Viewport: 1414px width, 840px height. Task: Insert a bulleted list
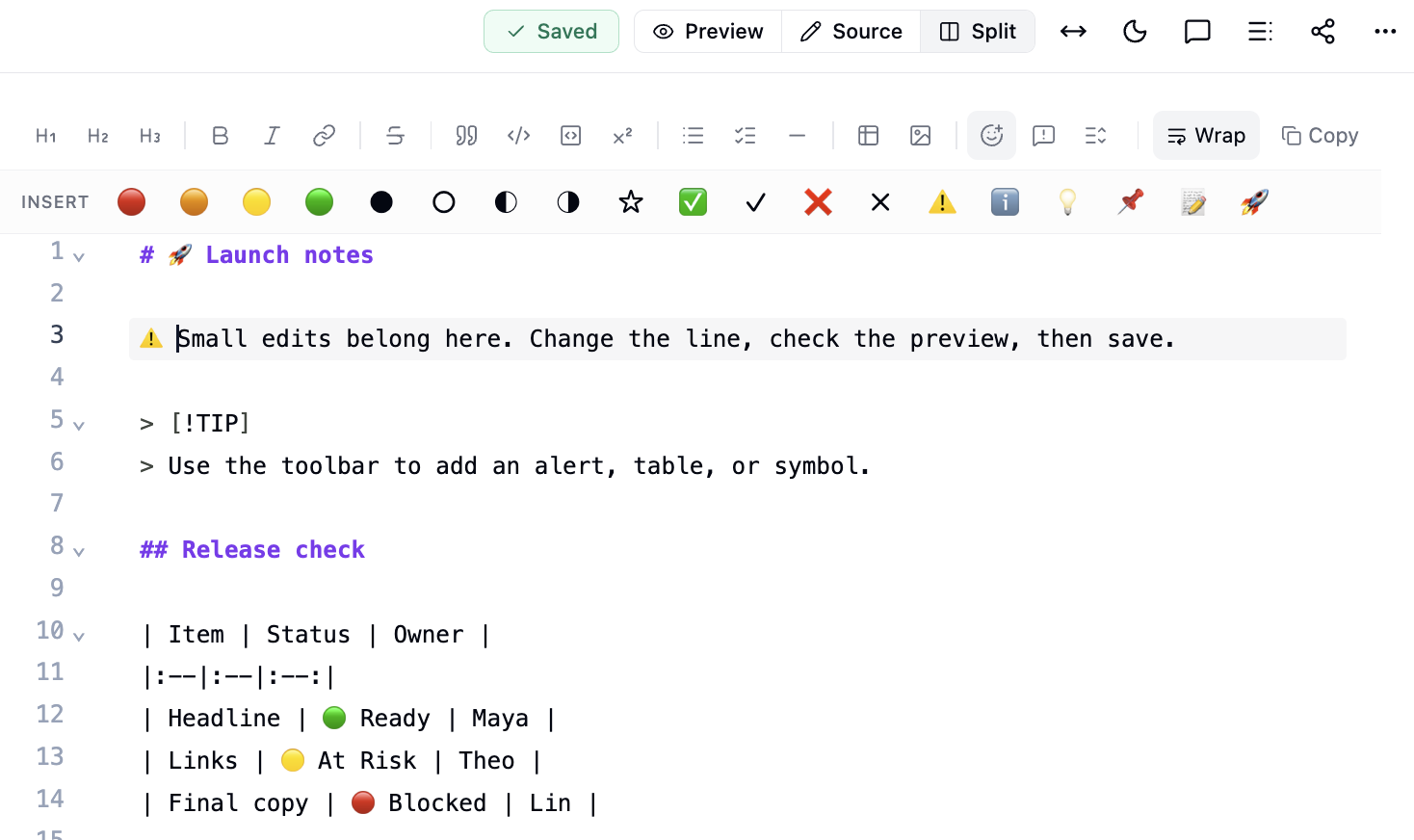point(694,136)
